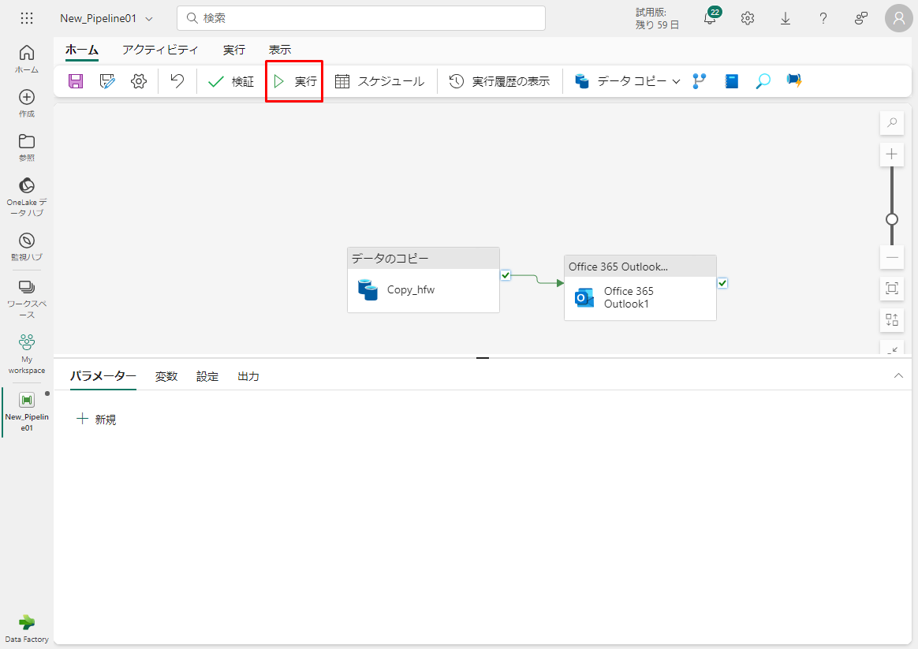Open pipeline settings gear in the toolbar
Image resolution: width=918 pixels, height=649 pixels.
tap(139, 81)
